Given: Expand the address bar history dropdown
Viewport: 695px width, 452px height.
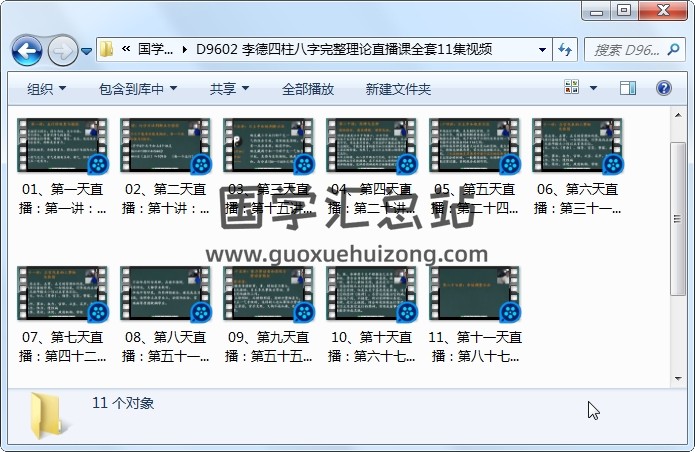Looking at the screenshot, I should 542,49.
